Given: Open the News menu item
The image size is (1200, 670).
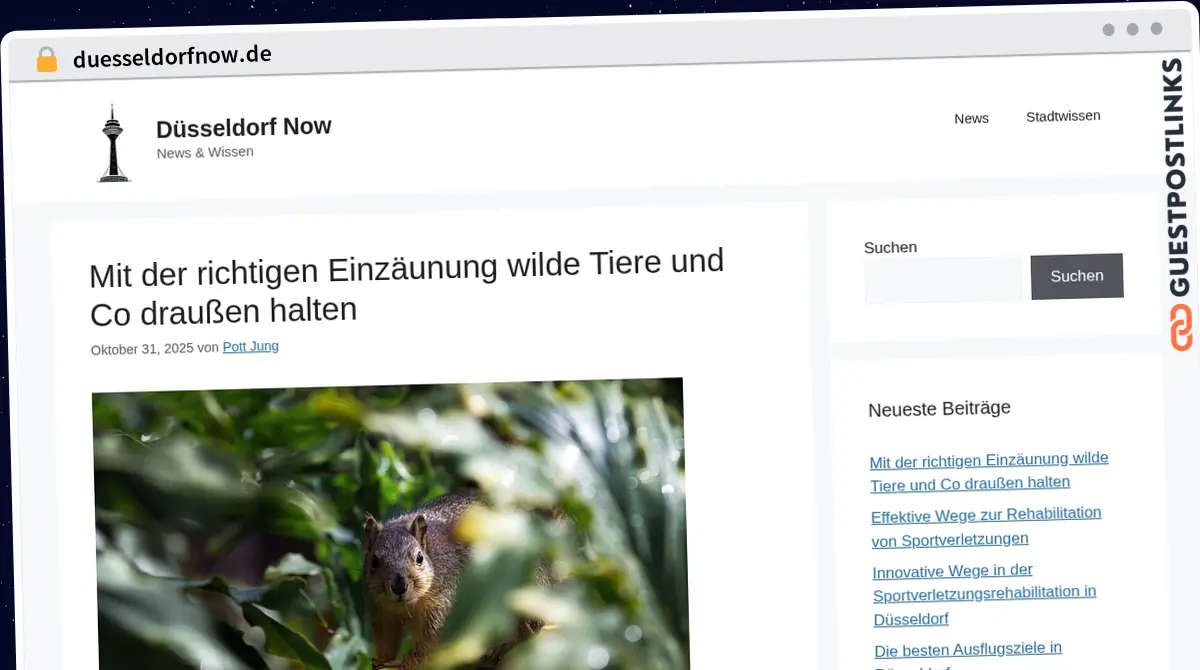Looking at the screenshot, I should [971, 117].
